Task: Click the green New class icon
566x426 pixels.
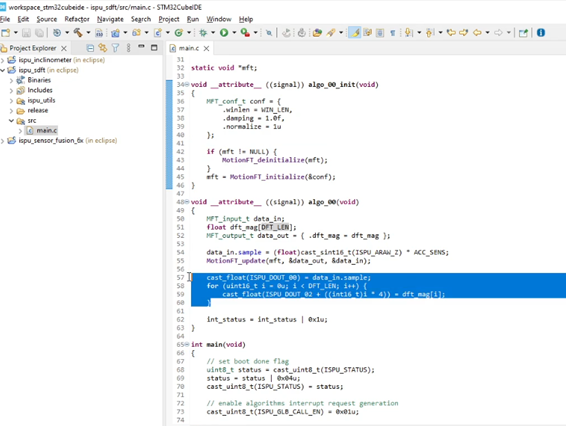Action: tap(179, 33)
